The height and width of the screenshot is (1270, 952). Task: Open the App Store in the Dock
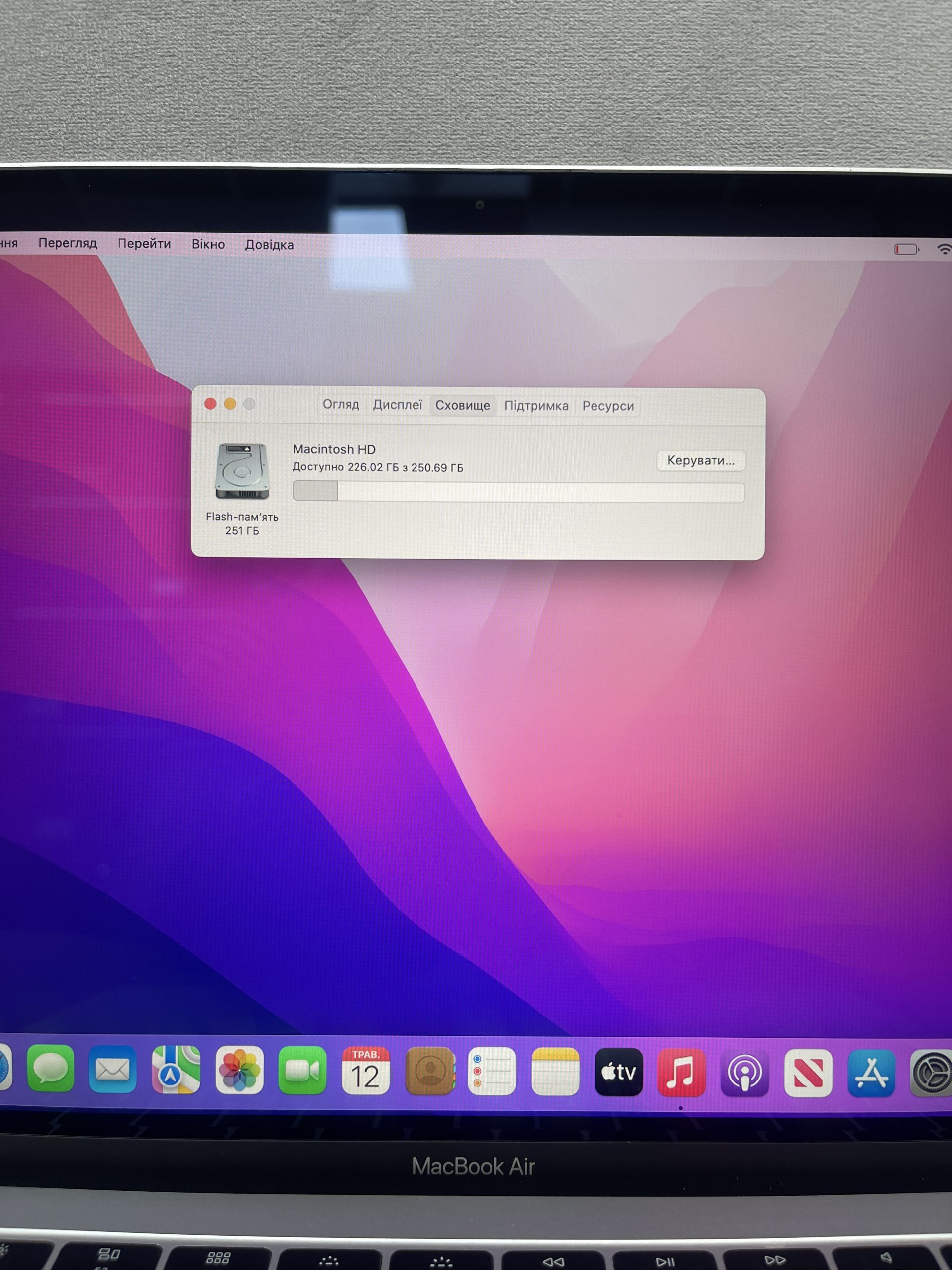tap(871, 1073)
